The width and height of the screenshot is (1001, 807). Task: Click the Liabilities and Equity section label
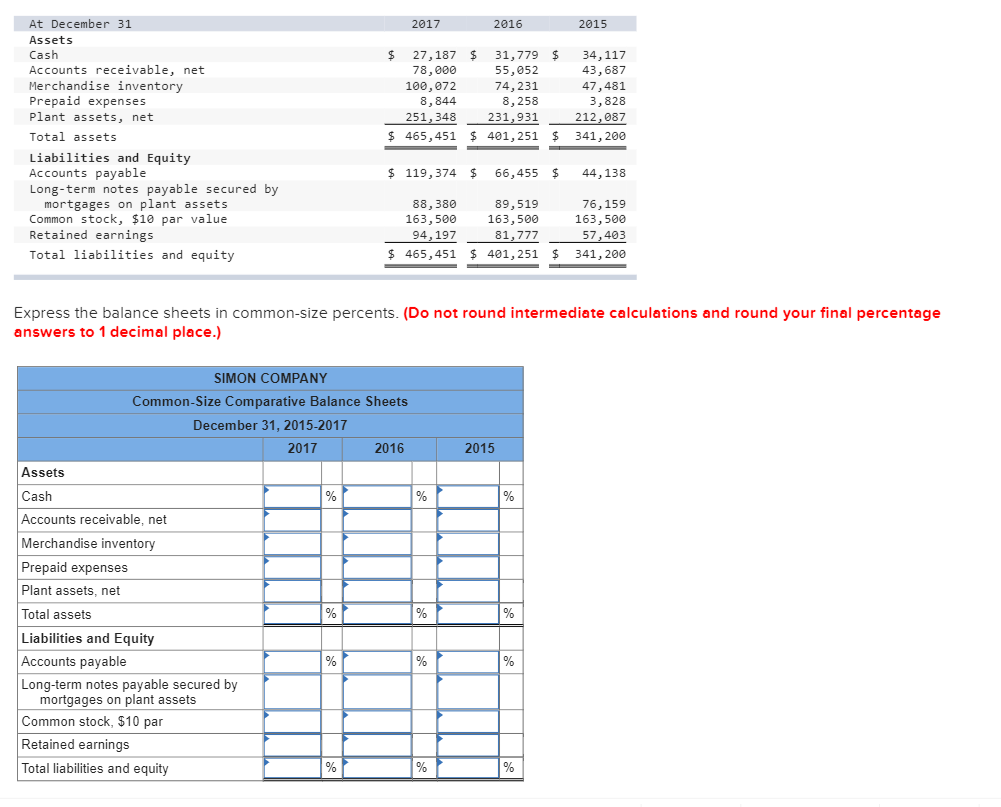click(x=84, y=638)
